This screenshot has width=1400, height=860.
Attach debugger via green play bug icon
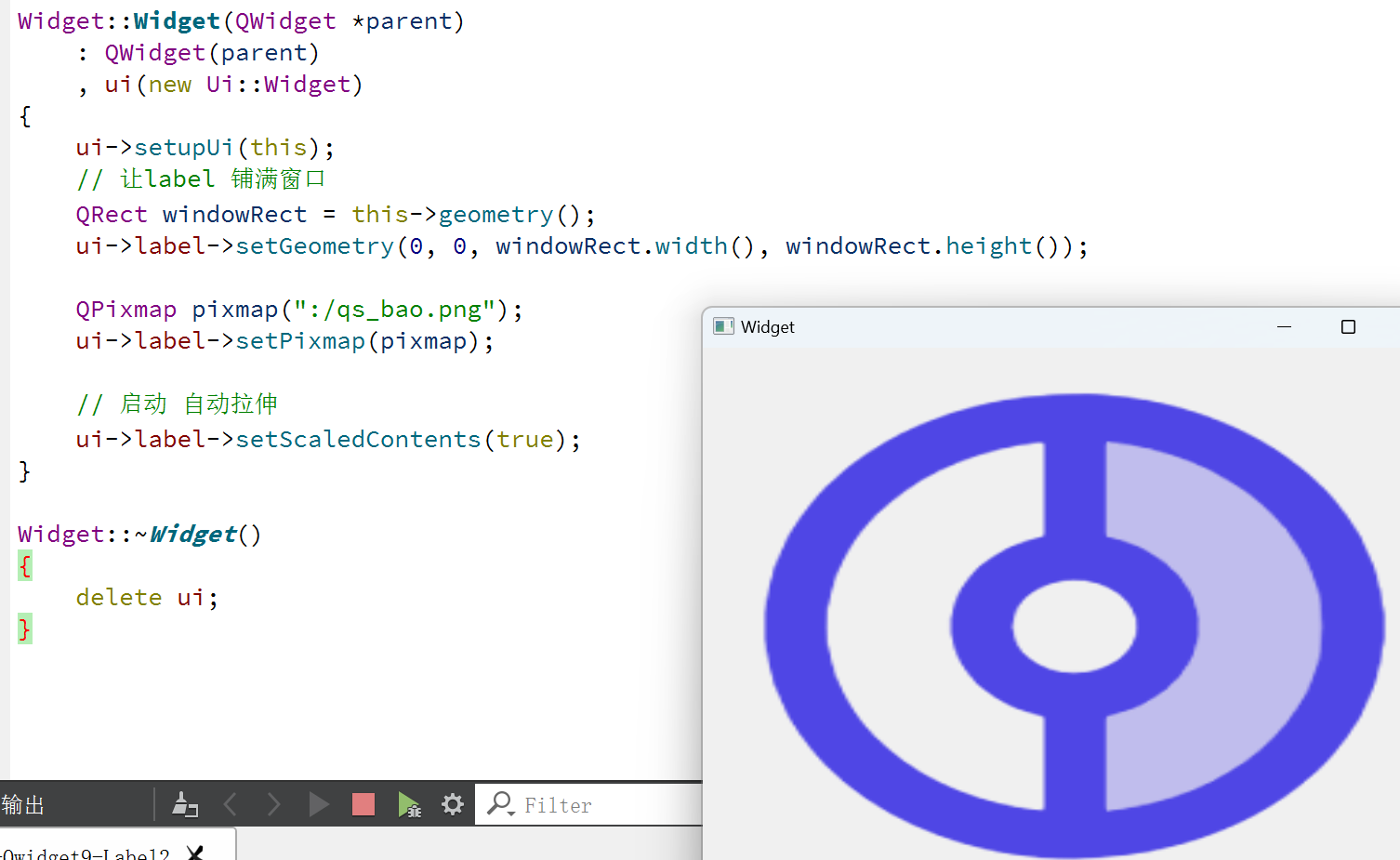[409, 804]
